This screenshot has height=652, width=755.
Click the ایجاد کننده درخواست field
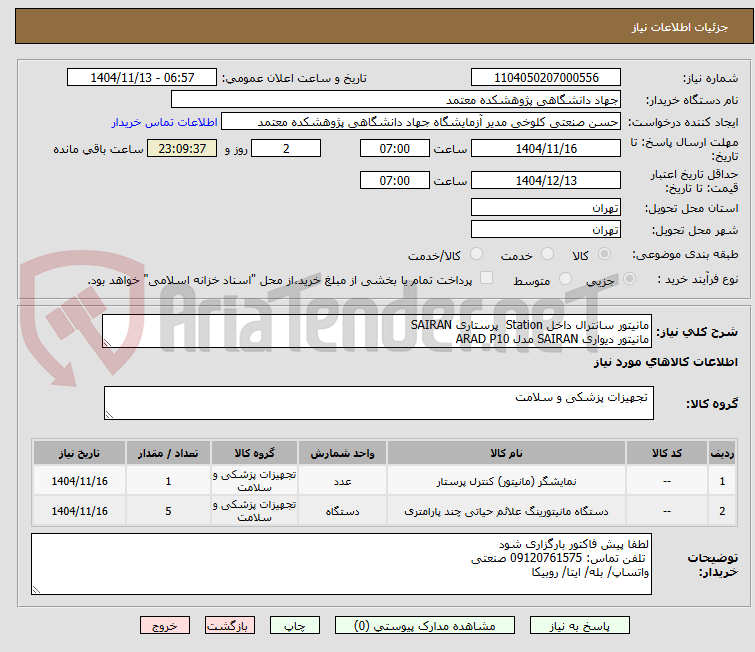coord(421,122)
